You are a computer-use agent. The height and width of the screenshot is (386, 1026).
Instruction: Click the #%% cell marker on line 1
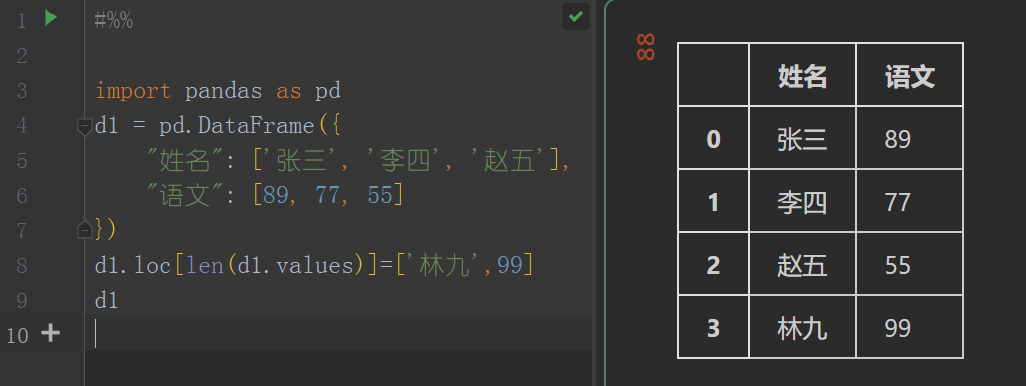(x=114, y=21)
